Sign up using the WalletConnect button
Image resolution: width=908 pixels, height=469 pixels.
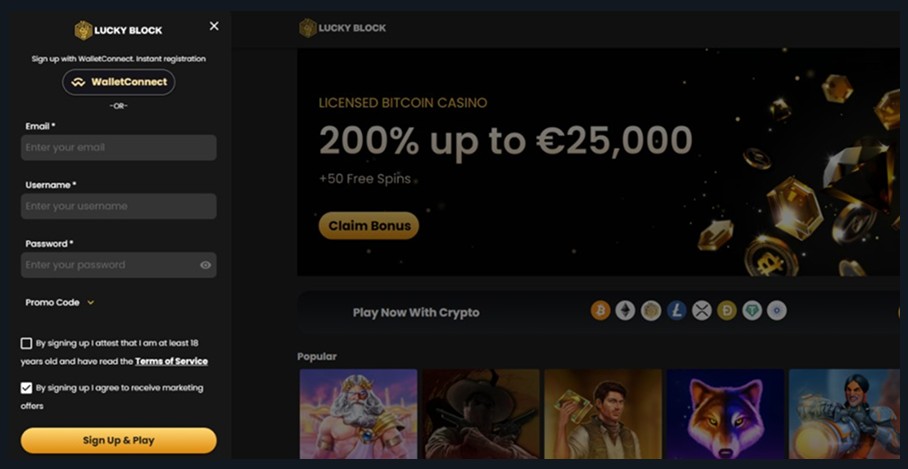click(119, 82)
